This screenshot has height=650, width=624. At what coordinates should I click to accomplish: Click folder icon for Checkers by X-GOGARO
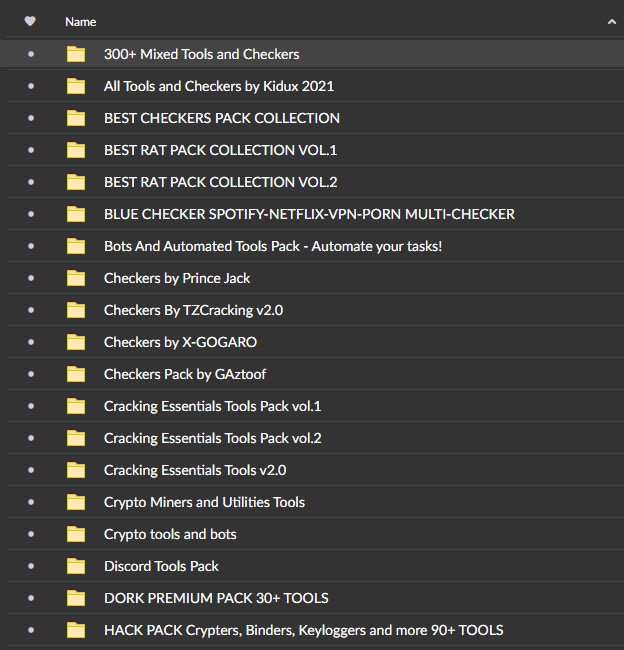click(x=76, y=342)
